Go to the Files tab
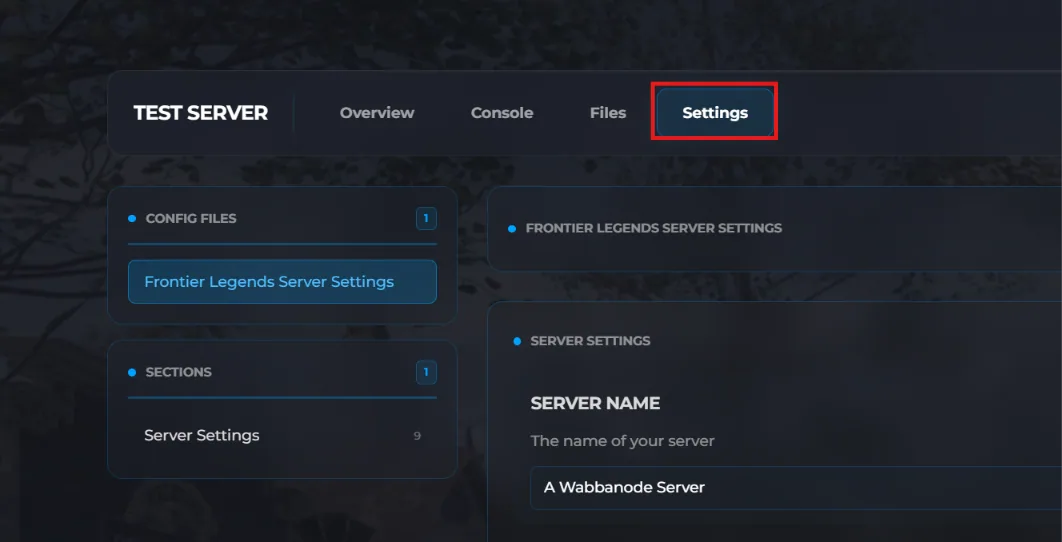This screenshot has width=1062, height=542. 608,113
